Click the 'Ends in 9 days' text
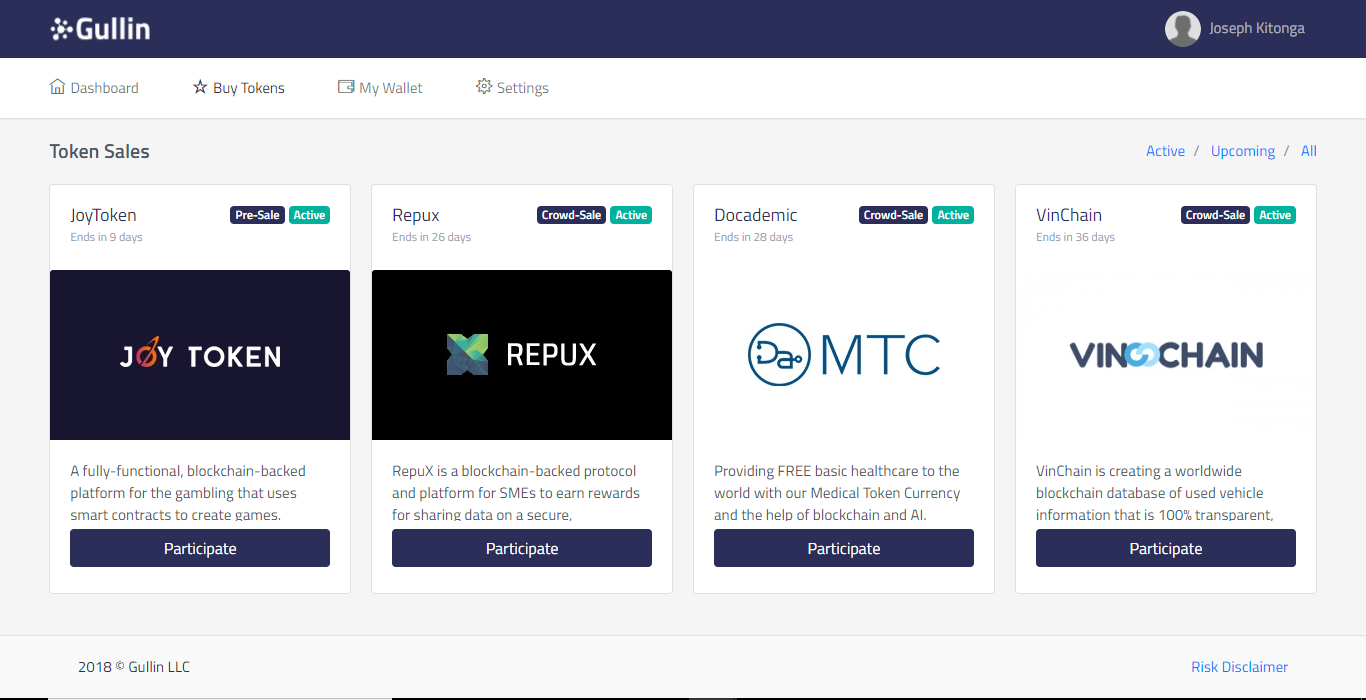Screen dimensions: 1366x700 (106, 237)
